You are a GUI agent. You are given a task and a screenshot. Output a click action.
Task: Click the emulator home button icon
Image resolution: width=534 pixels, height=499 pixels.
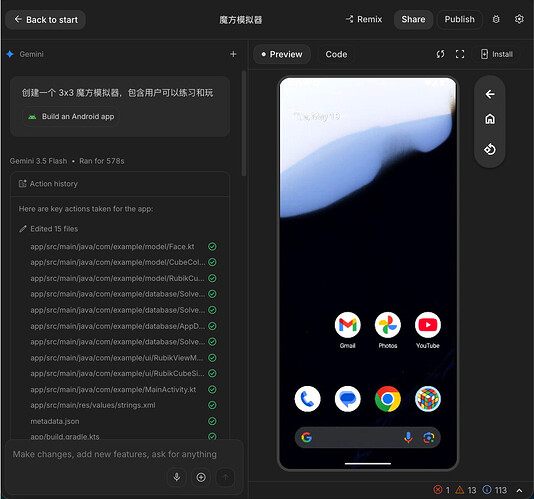[490, 119]
